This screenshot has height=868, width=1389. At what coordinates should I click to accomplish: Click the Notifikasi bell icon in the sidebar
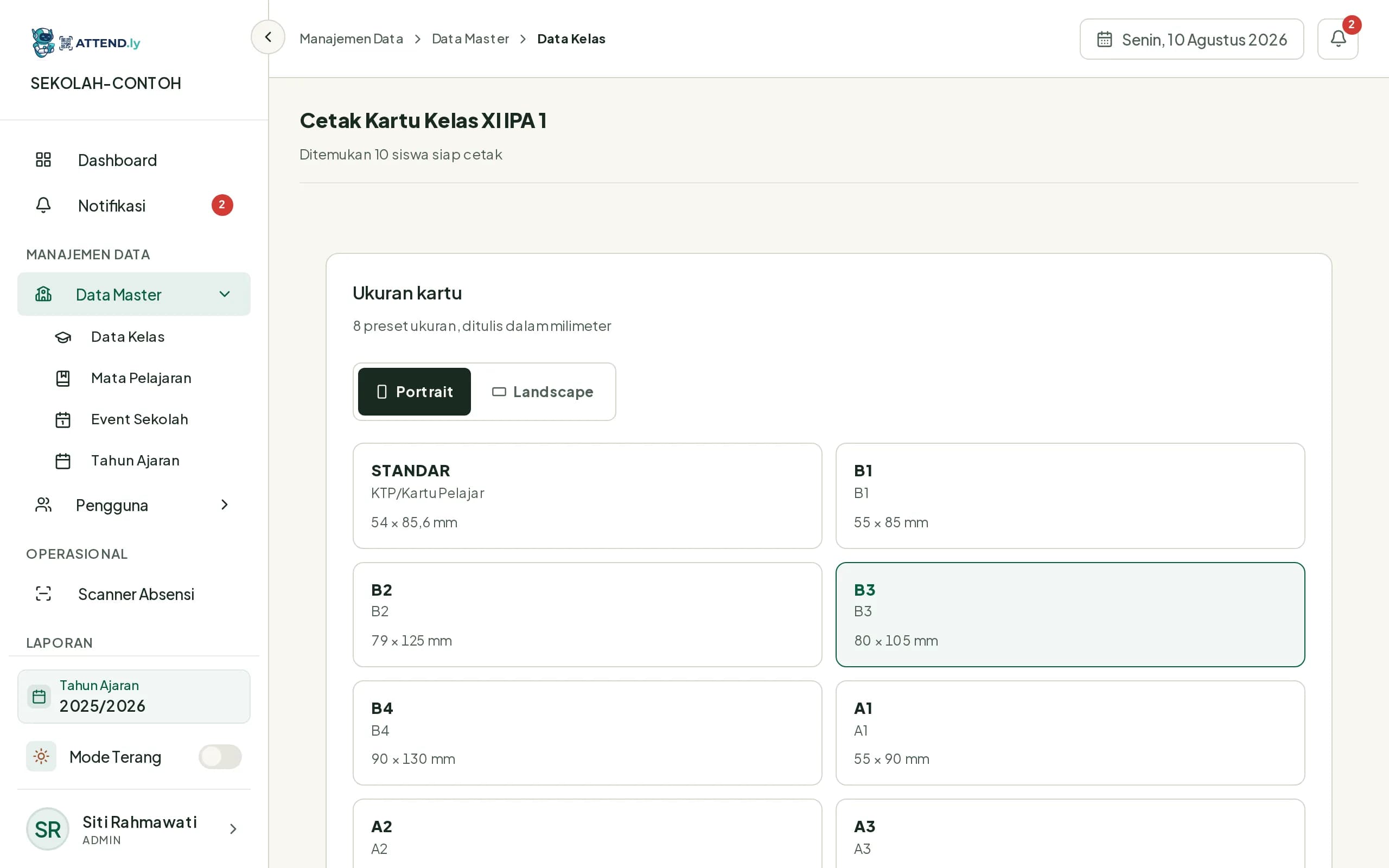tap(43, 205)
